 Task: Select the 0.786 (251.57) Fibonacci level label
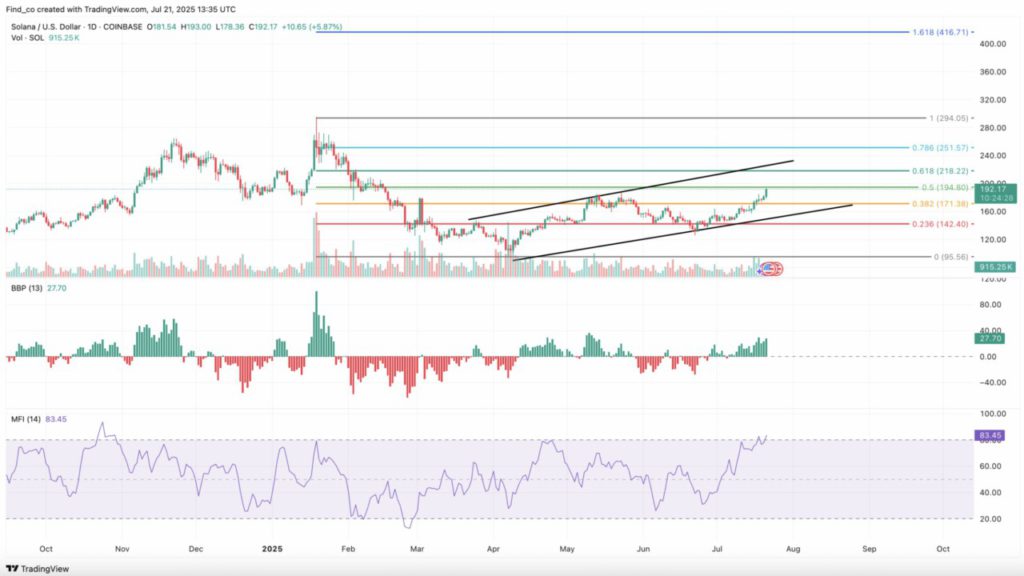click(x=939, y=147)
